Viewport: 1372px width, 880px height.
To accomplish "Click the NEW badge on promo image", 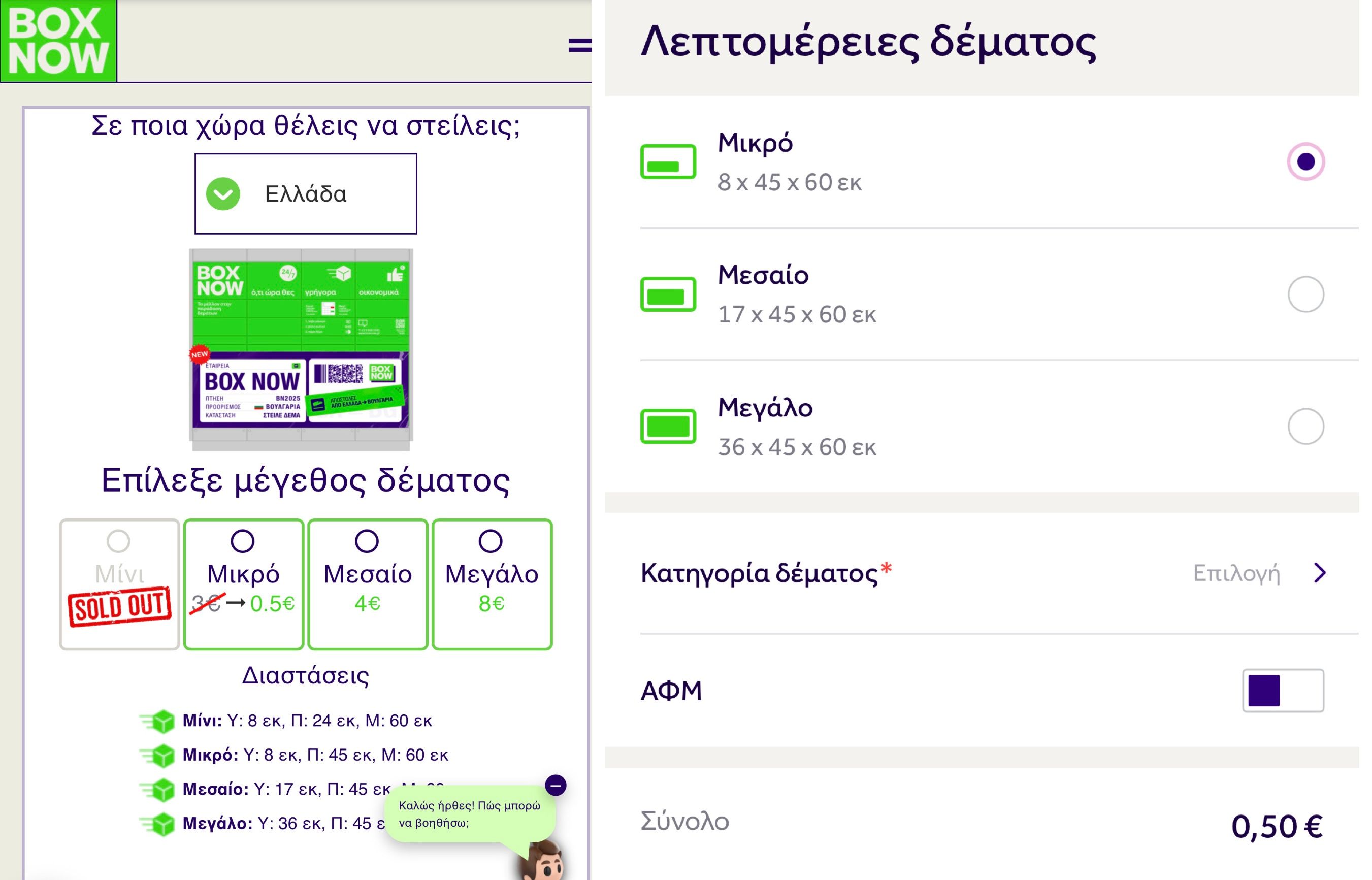I will 200,354.
